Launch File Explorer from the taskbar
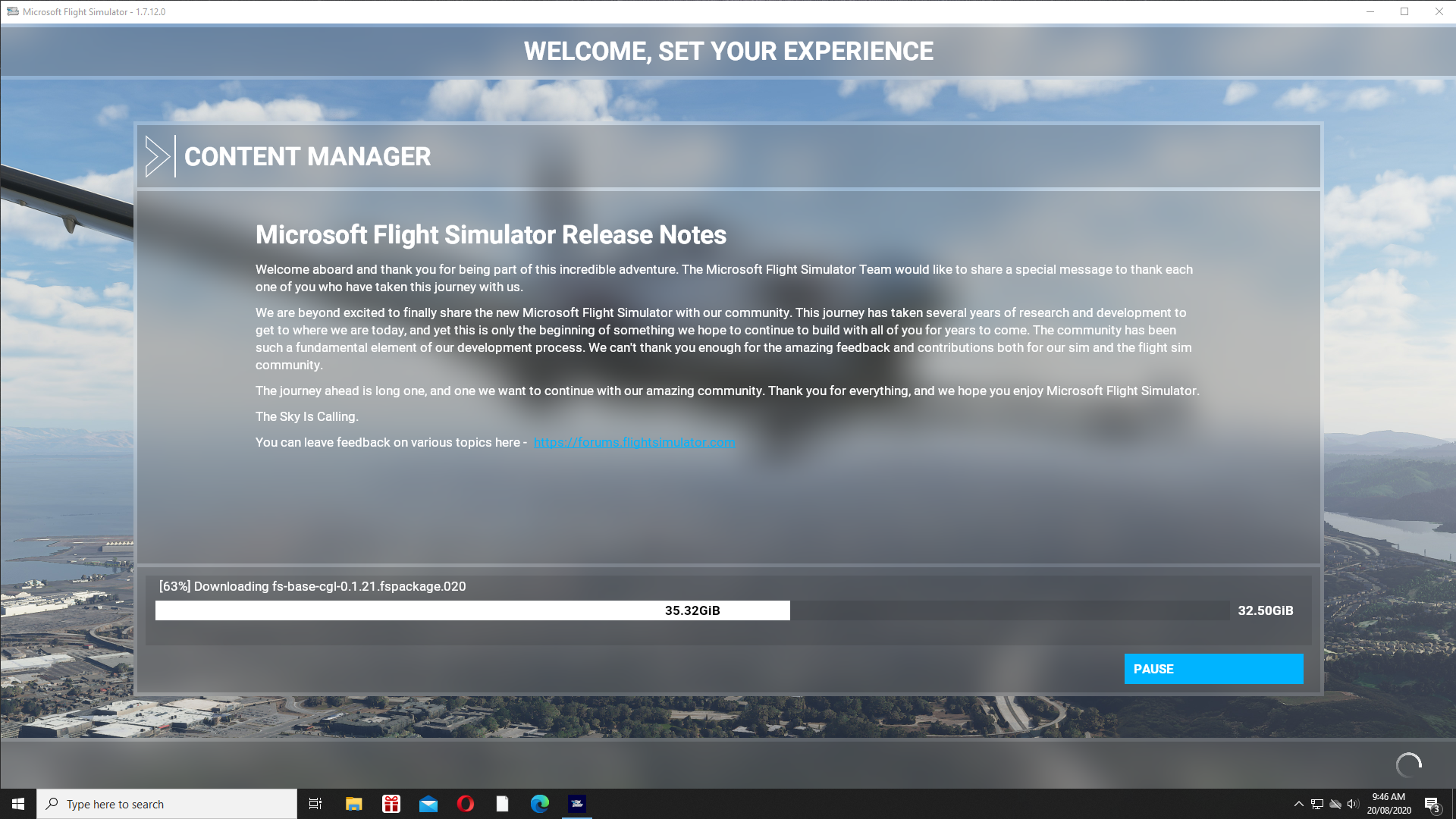Image resolution: width=1456 pixels, height=819 pixels. click(353, 804)
